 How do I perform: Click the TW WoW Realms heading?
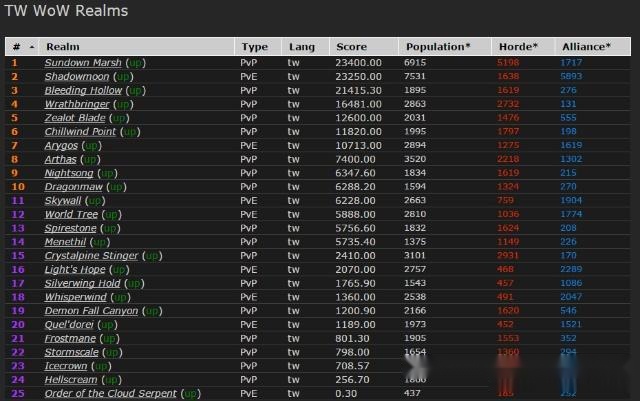[66, 11]
